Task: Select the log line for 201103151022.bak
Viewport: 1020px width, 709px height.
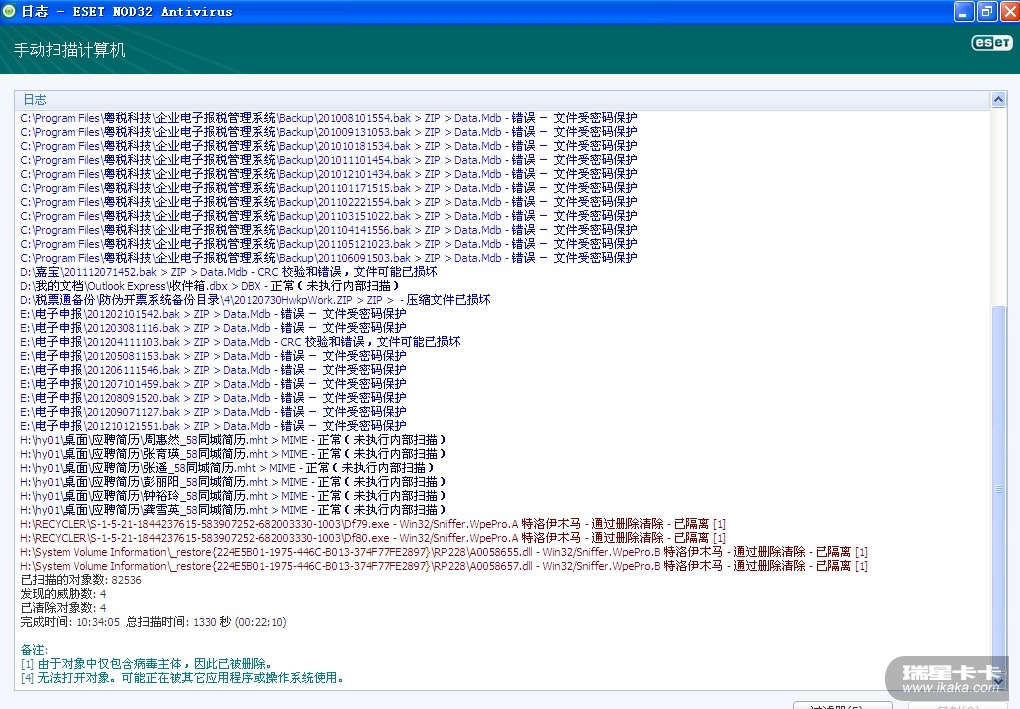Action: pos(329,216)
